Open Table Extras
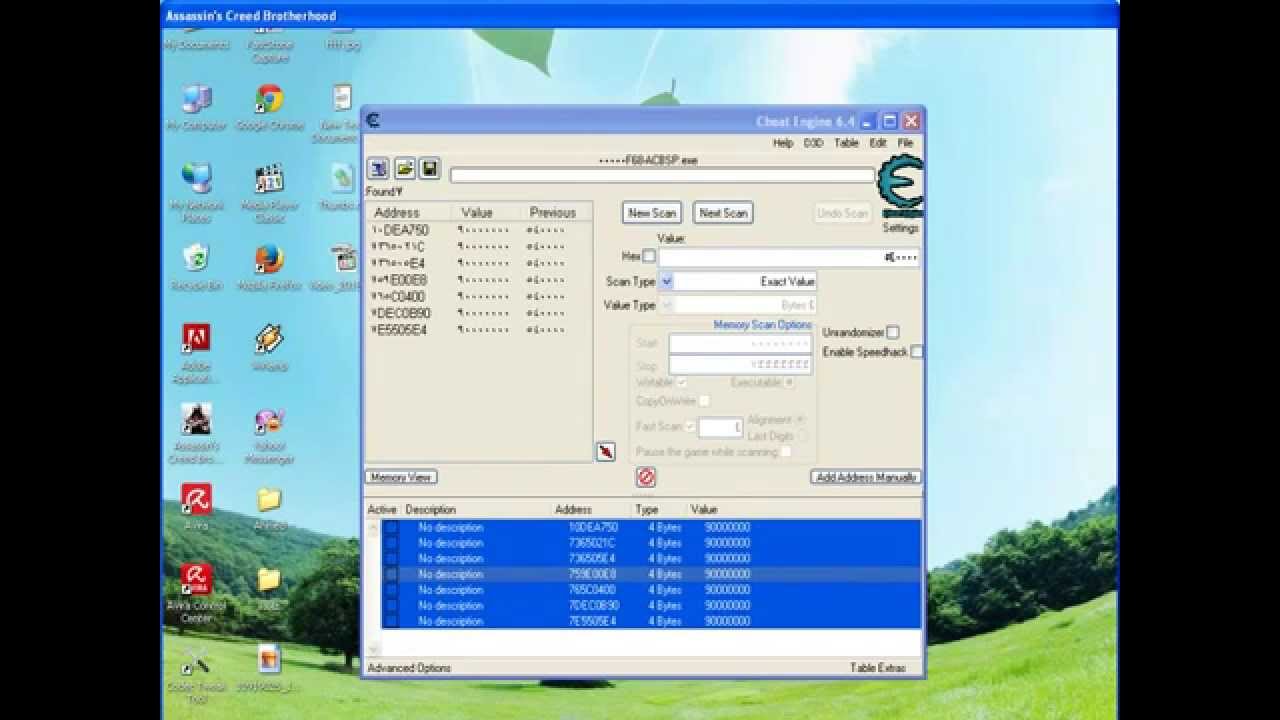The height and width of the screenshot is (720, 1280). pos(878,668)
